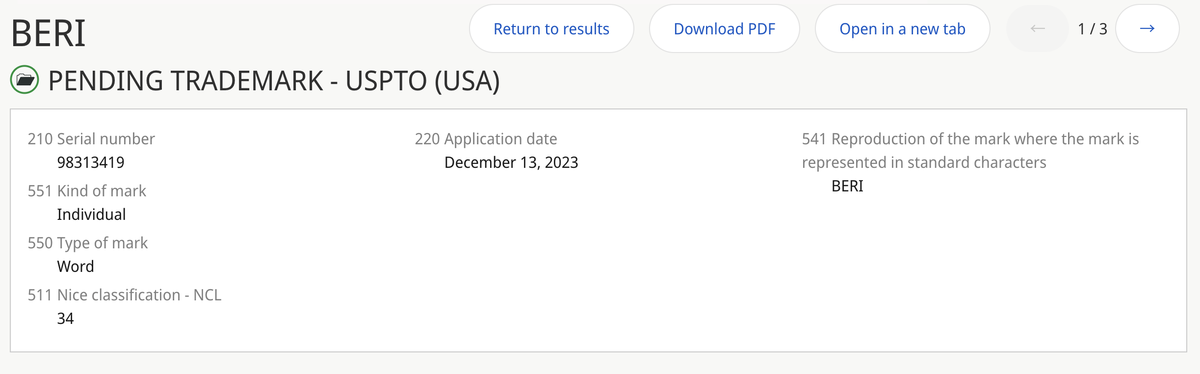Select the December 13, 2023 date value

coord(511,162)
